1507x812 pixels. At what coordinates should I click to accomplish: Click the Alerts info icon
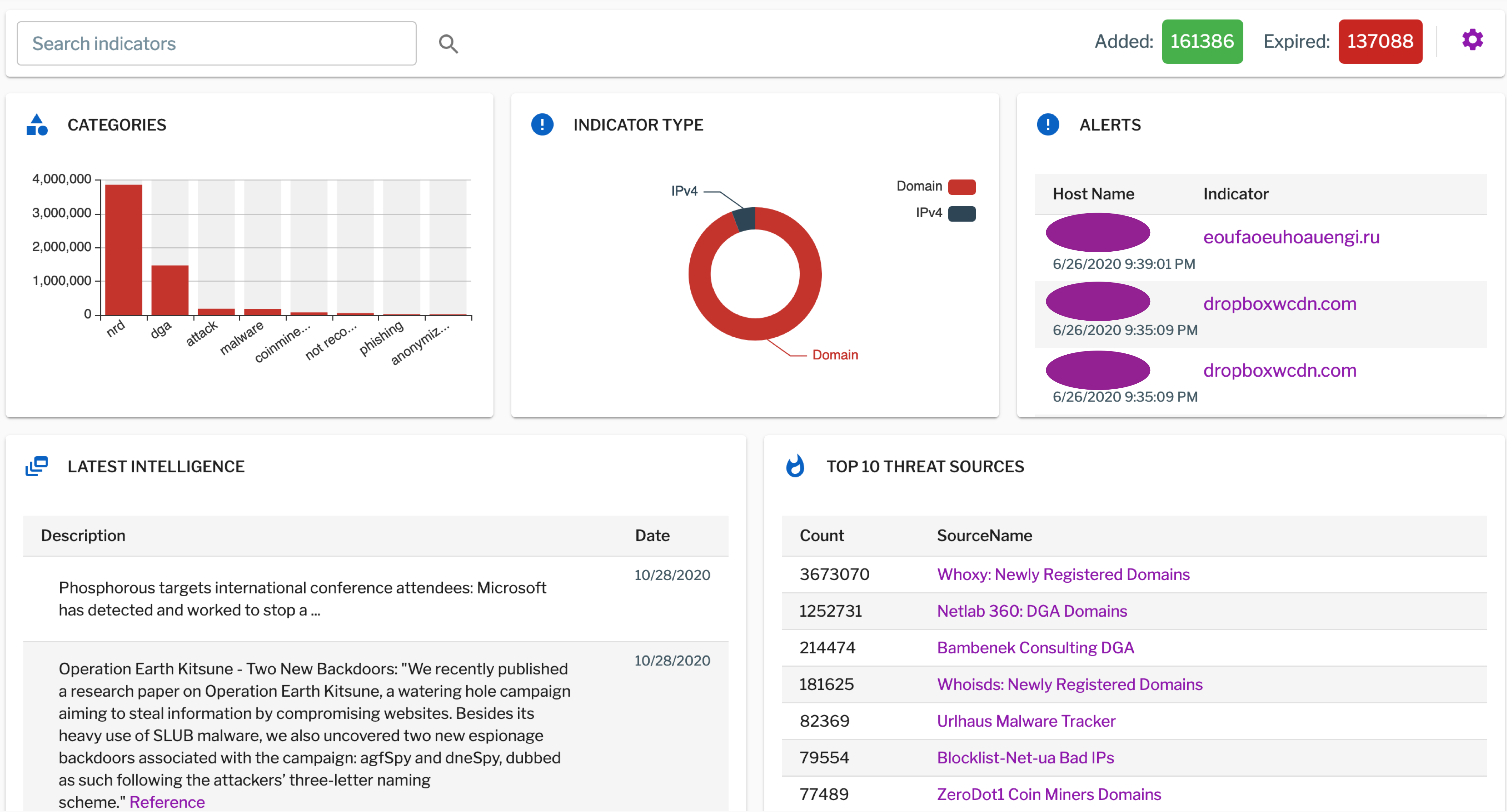click(1047, 125)
